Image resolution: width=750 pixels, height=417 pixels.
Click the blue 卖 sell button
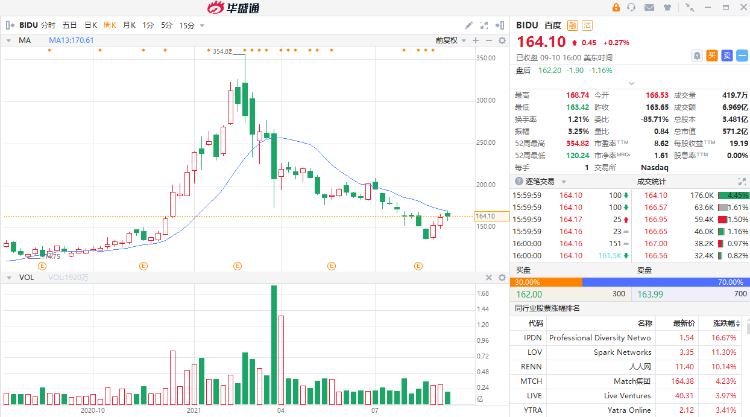pyautogui.click(x=726, y=55)
